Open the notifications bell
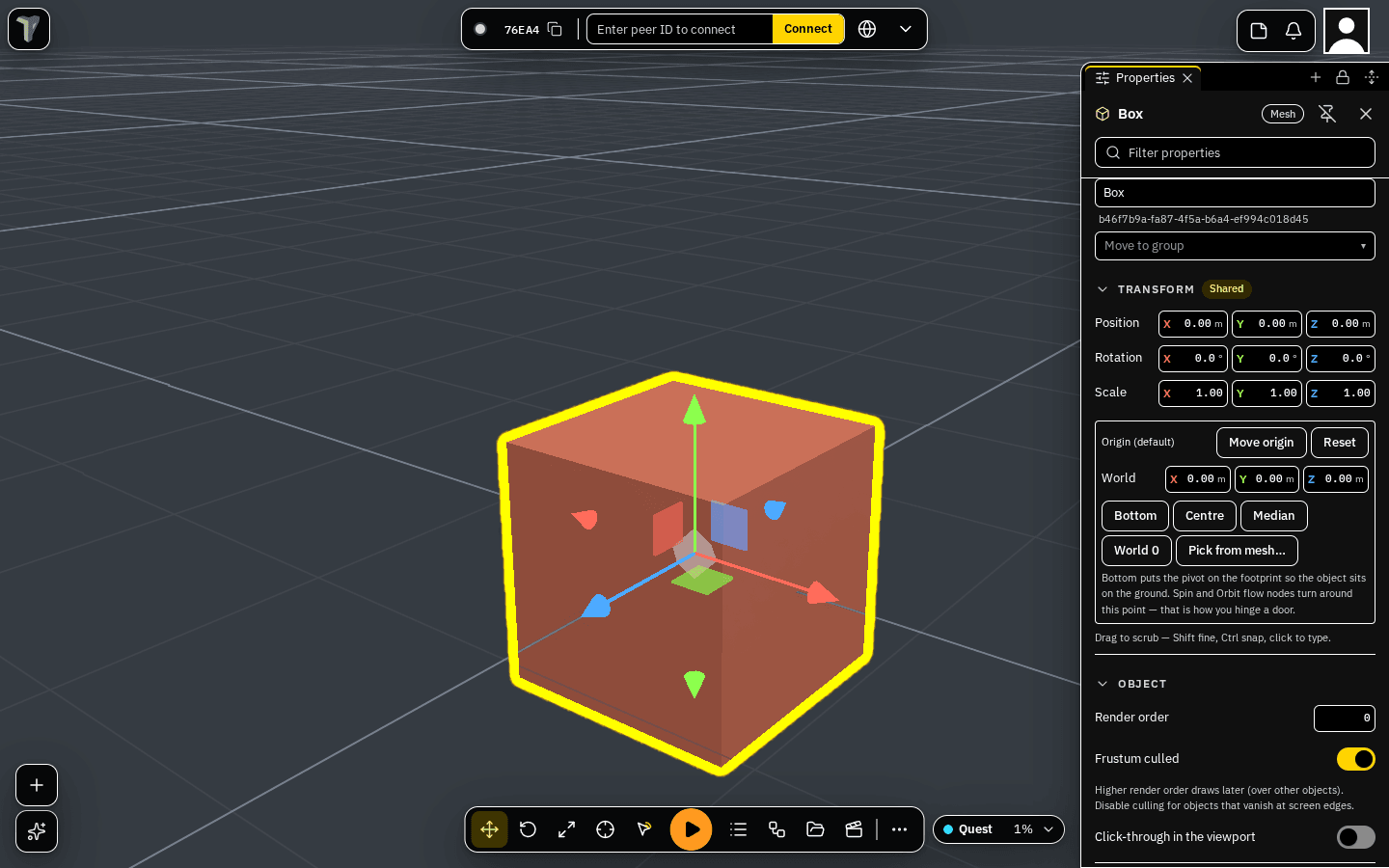The image size is (1389, 868). [1294, 31]
